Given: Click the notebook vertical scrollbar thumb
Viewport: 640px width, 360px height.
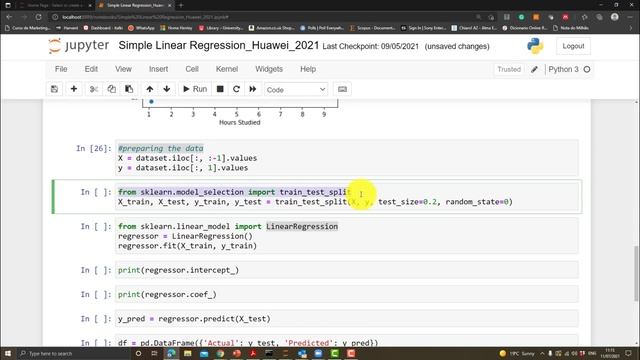Looking at the screenshot, I should click(x=636, y=273).
